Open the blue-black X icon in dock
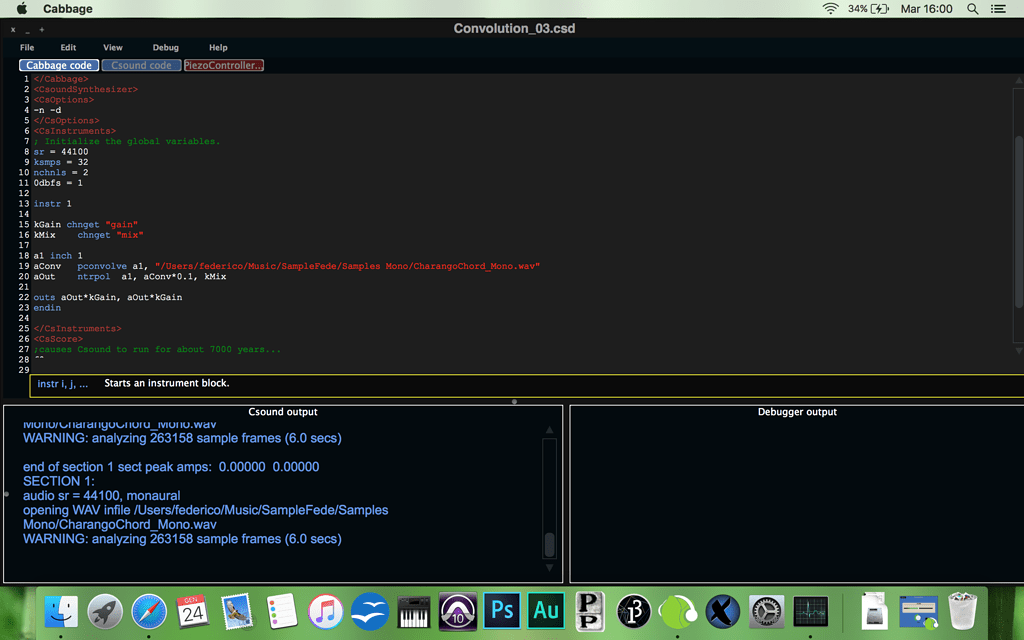 tap(722, 611)
